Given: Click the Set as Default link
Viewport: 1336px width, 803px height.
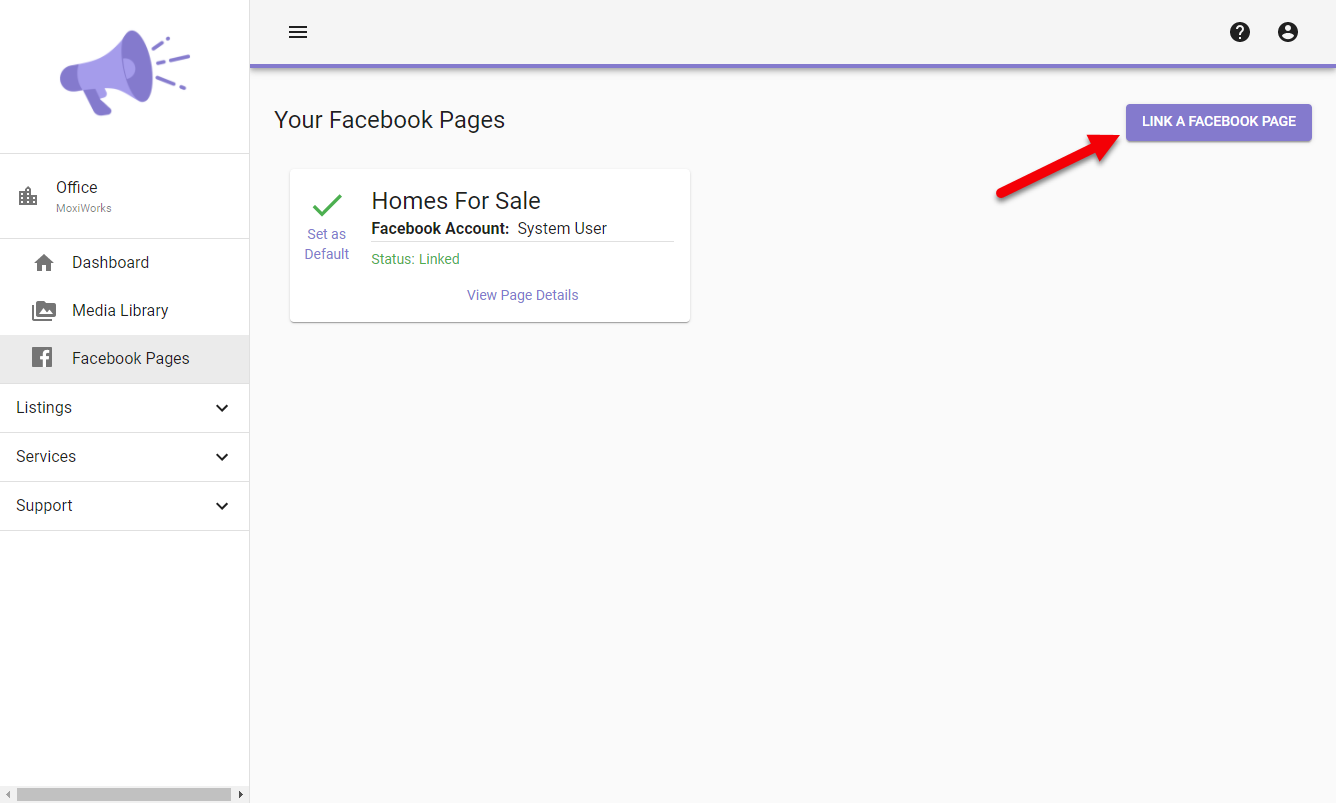Looking at the screenshot, I should [x=327, y=244].
